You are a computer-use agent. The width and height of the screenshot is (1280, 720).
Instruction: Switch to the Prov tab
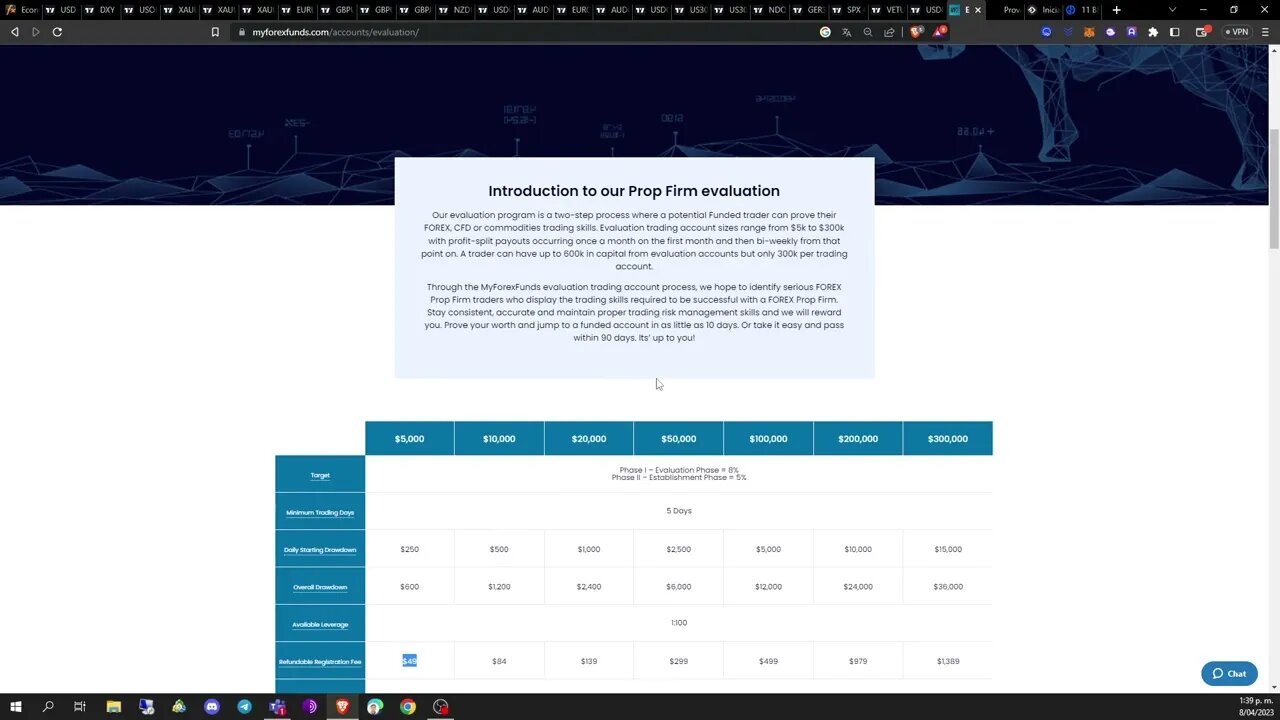(1006, 10)
